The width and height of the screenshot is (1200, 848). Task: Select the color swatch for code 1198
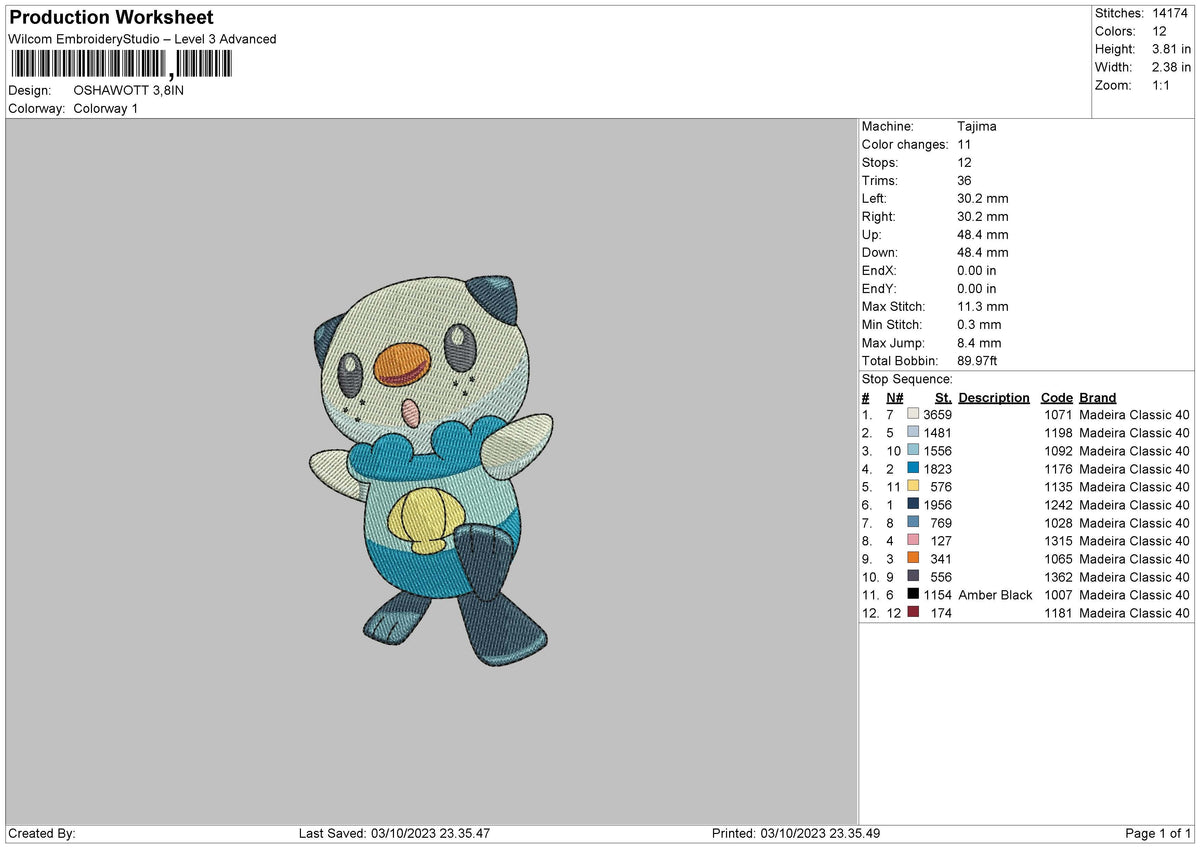coord(913,432)
